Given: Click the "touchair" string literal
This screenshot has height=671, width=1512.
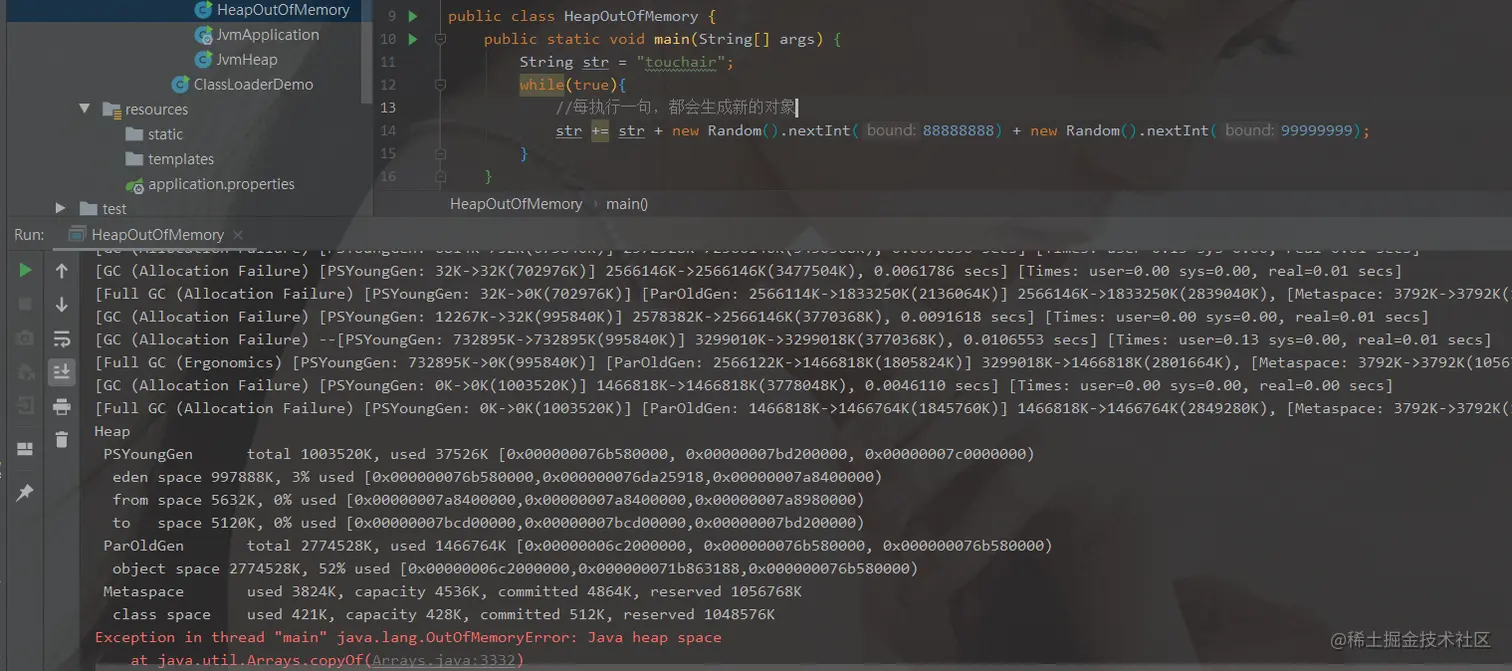Looking at the screenshot, I should (x=681, y=62).
